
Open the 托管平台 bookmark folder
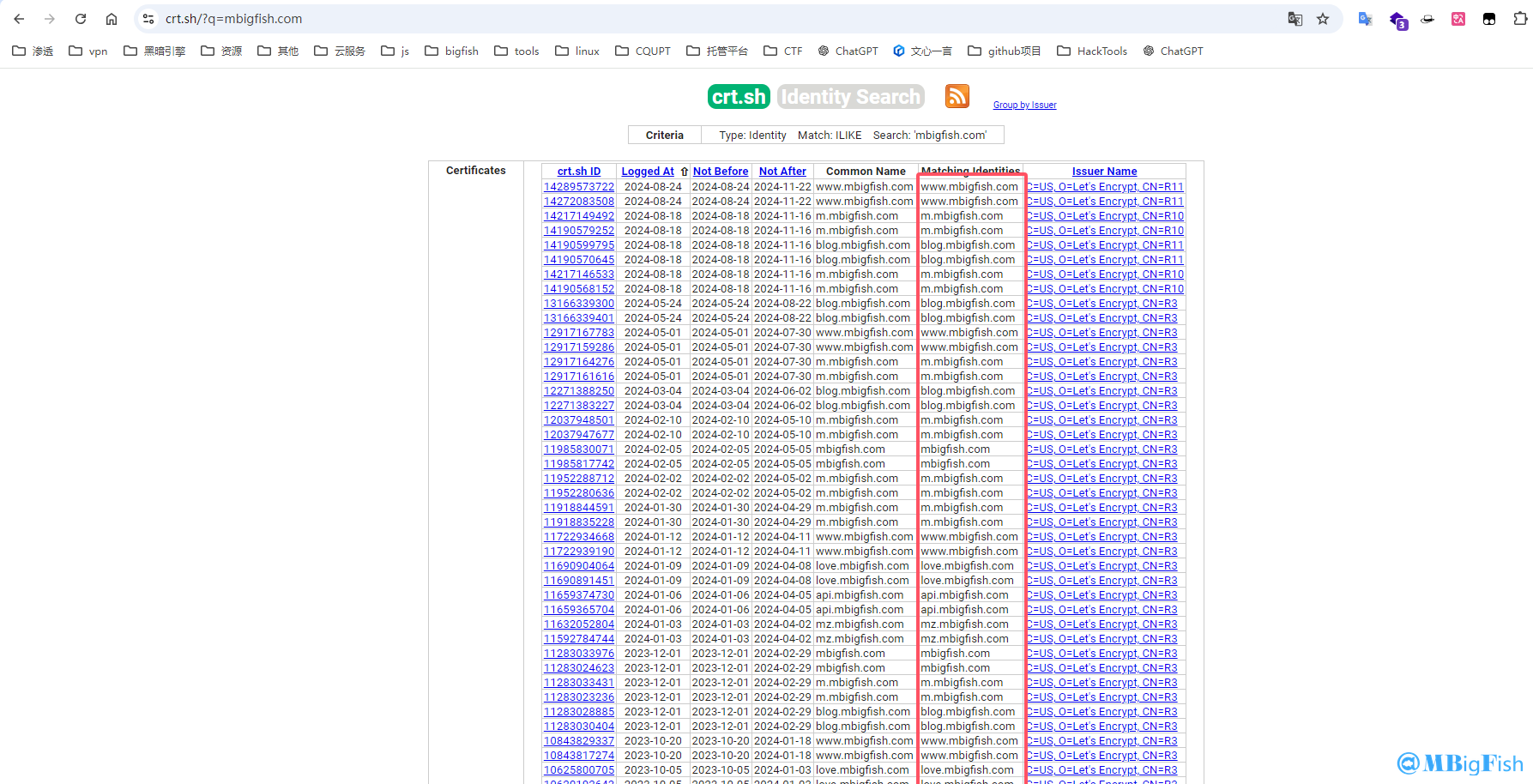tap(717, 51)
